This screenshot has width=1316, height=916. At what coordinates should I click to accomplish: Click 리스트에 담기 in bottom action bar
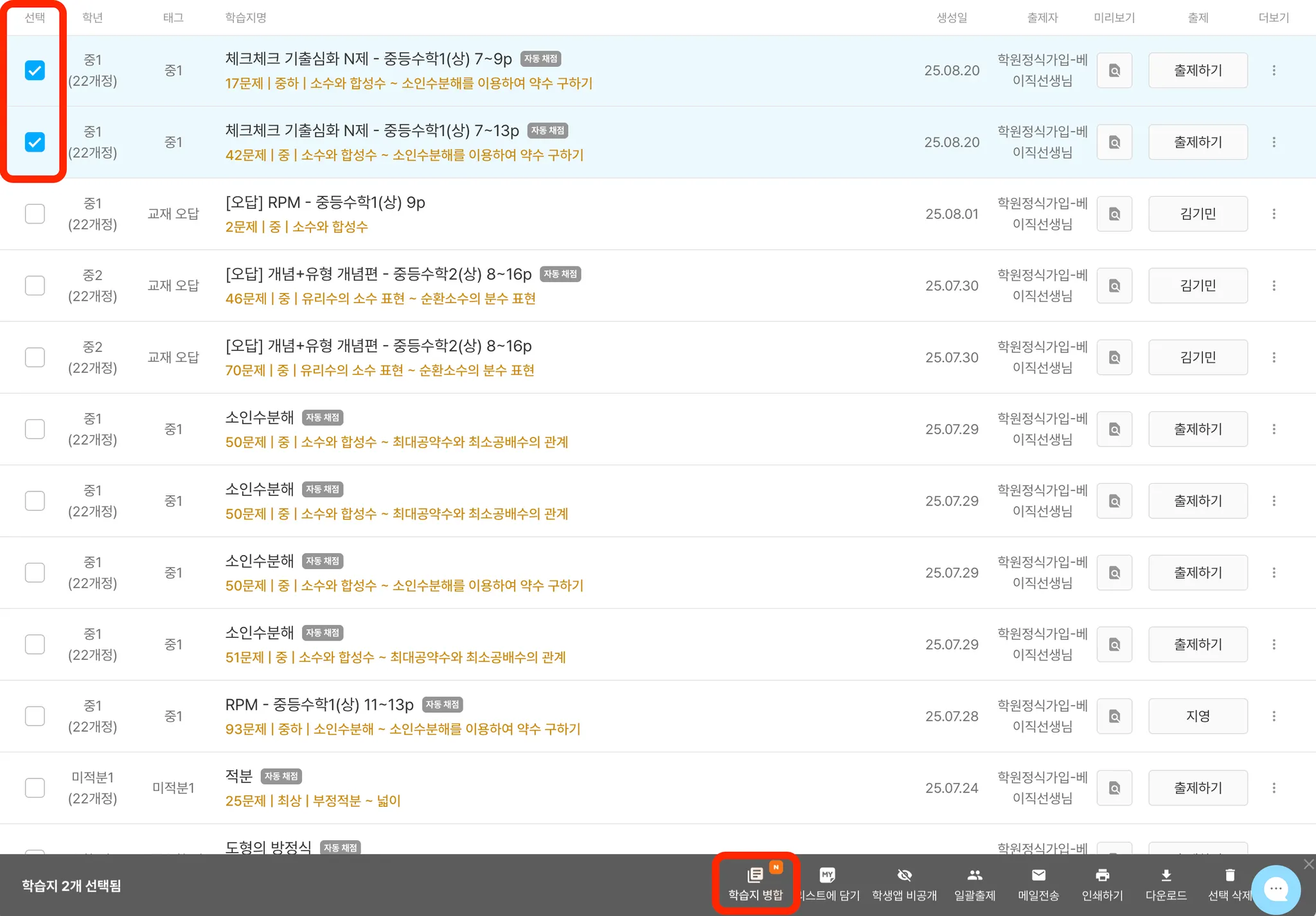[x=828, y=885]
